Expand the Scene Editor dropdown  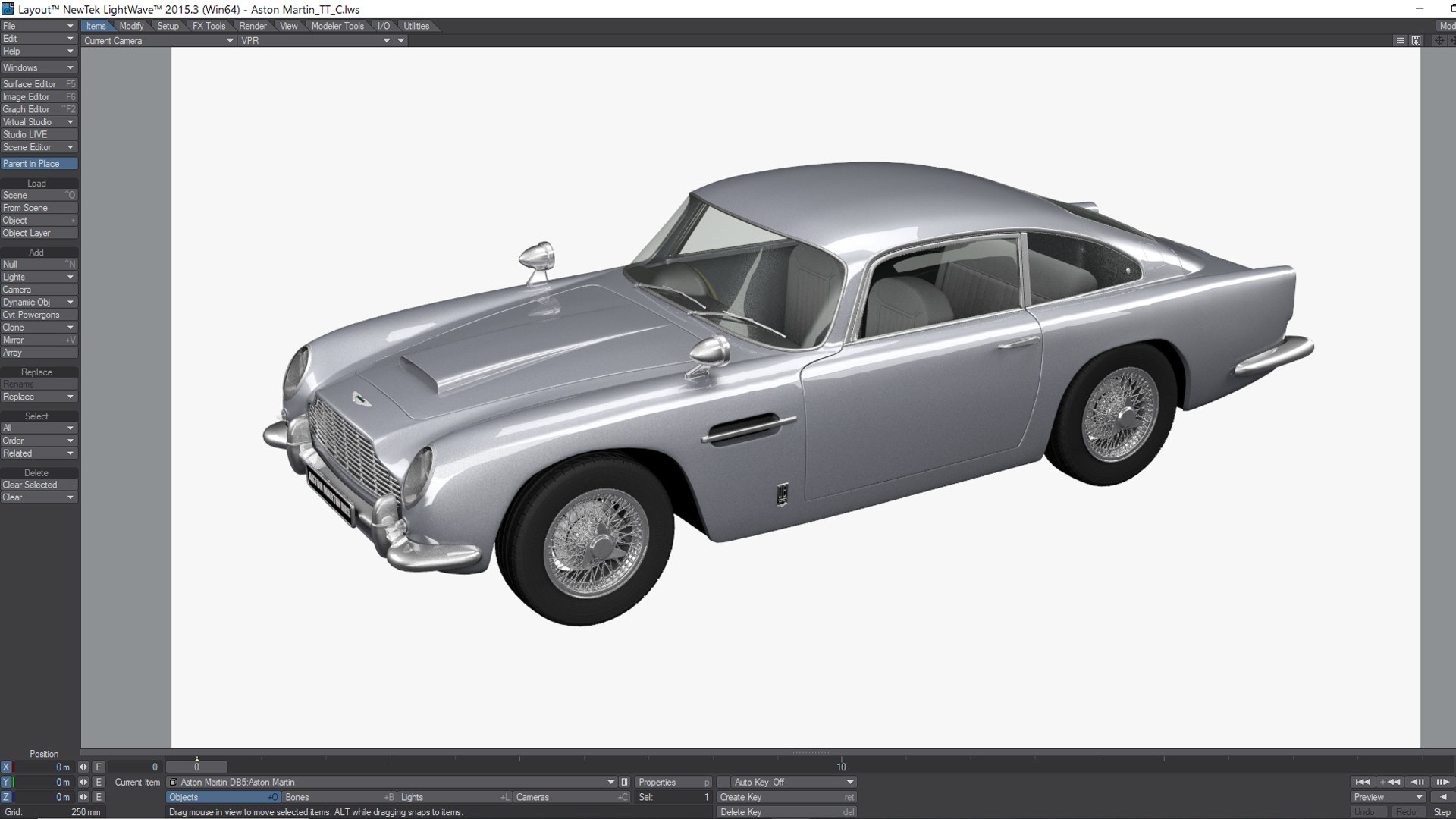(39, 147)
